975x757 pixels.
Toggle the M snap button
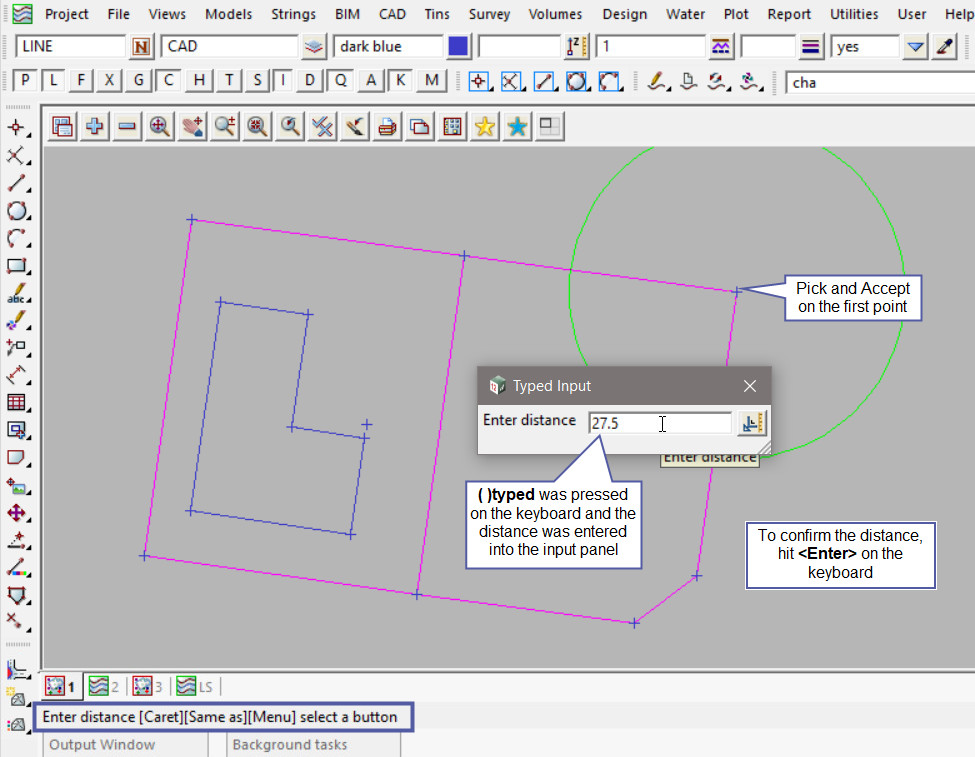[431, 81]
